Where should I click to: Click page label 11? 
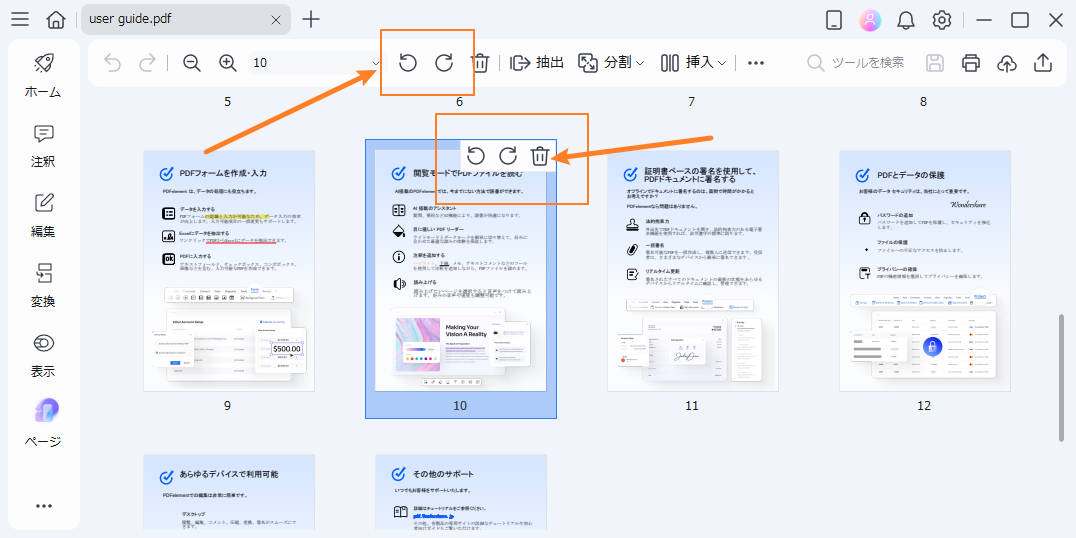point(692,406)
